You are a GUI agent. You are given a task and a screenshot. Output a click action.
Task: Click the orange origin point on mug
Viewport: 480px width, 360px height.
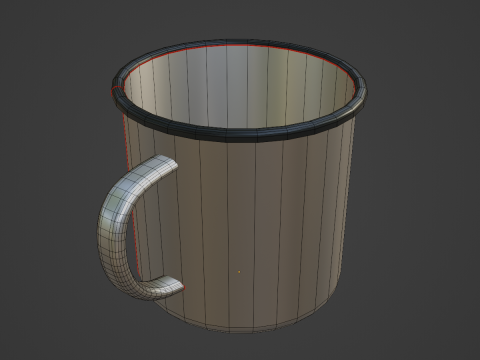point(239,272)
